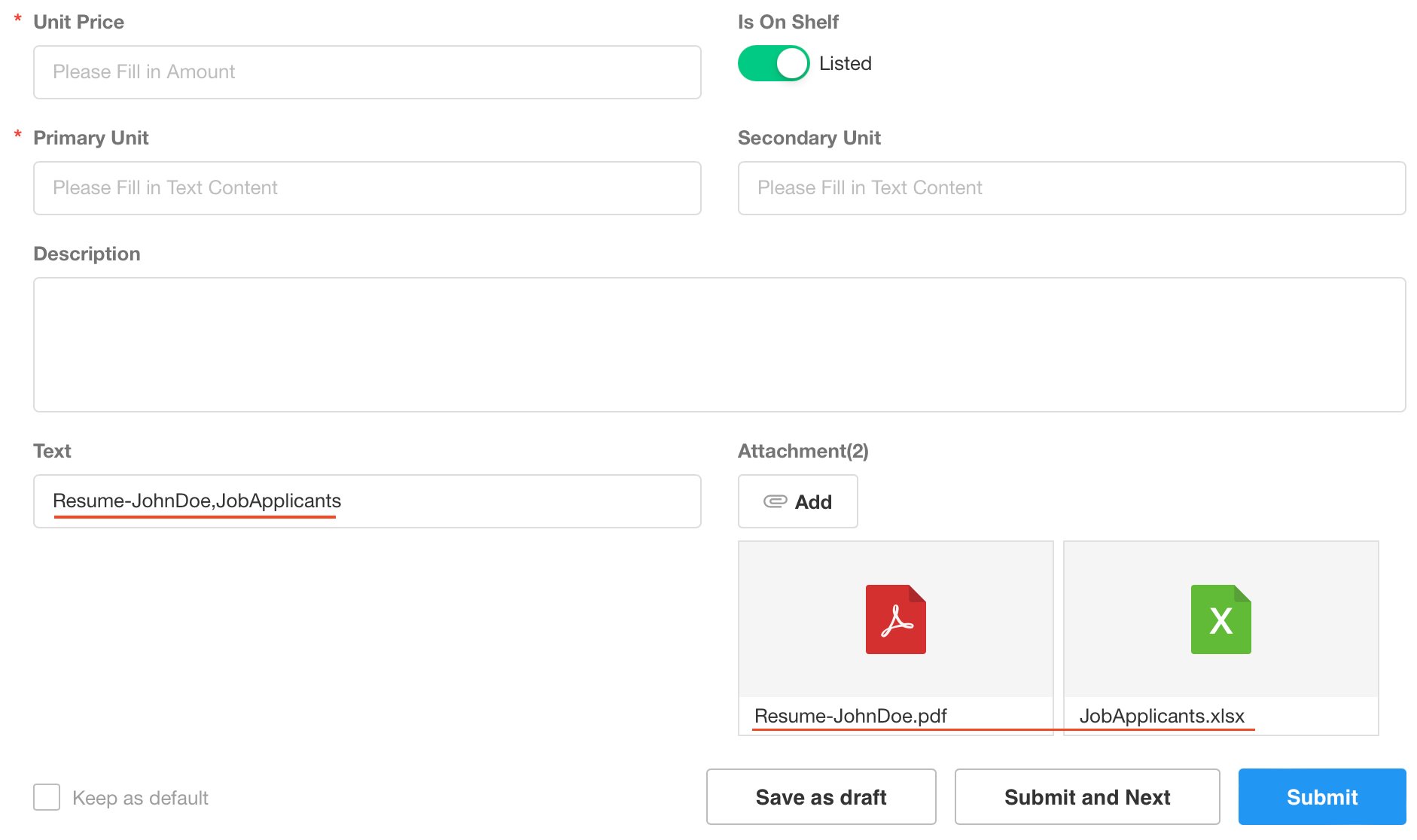Focus the Primary Unit text field

click(x=367, y=188)
